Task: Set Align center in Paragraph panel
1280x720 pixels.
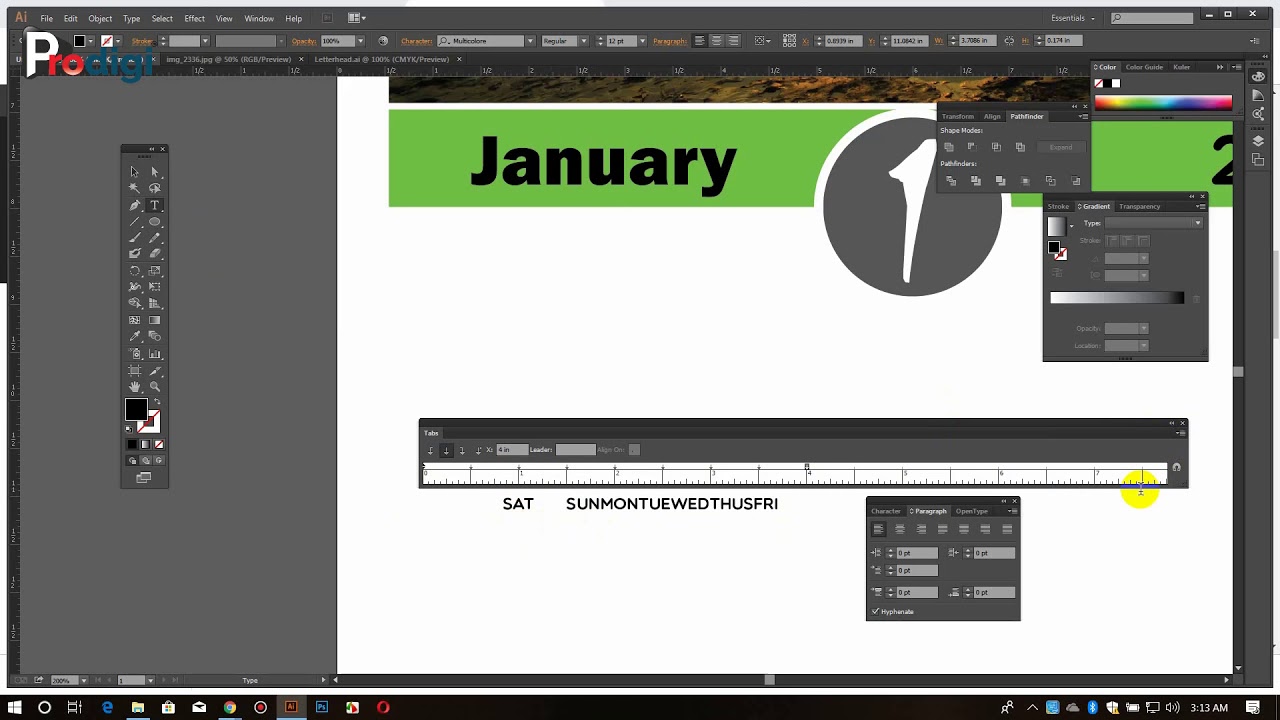Action: (x=899, y=529)
